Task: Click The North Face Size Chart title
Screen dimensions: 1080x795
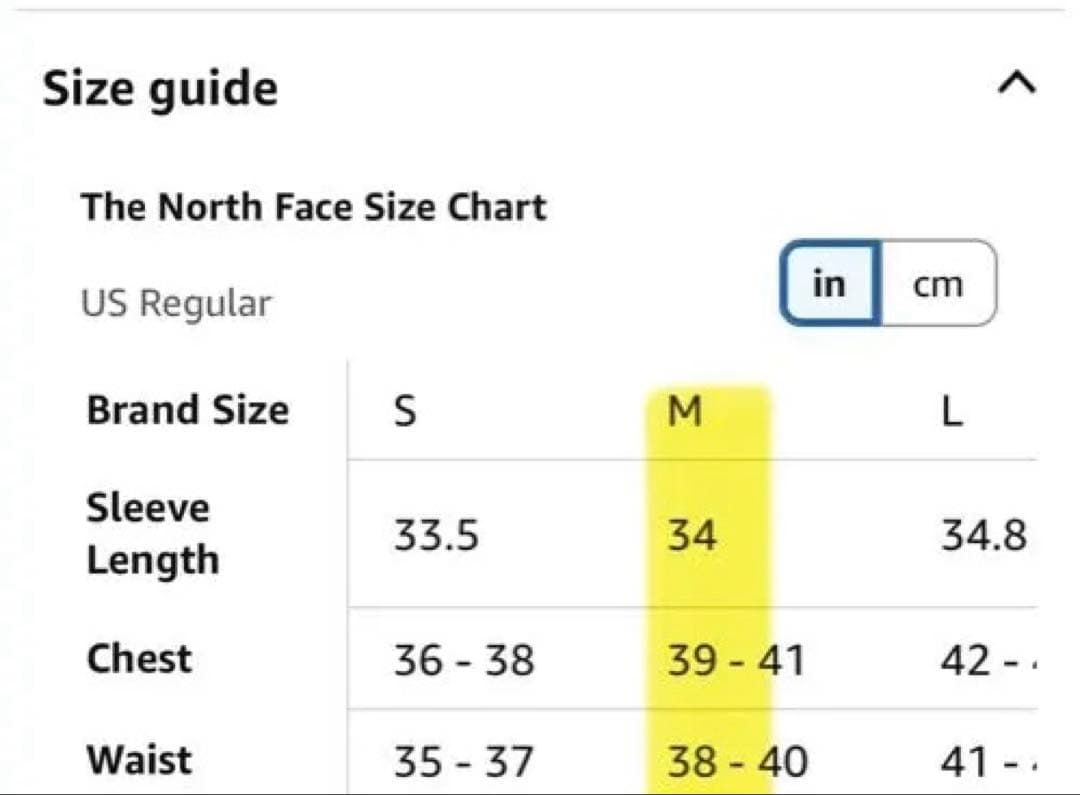Action: pyautogui.click(x=313, y=206)
